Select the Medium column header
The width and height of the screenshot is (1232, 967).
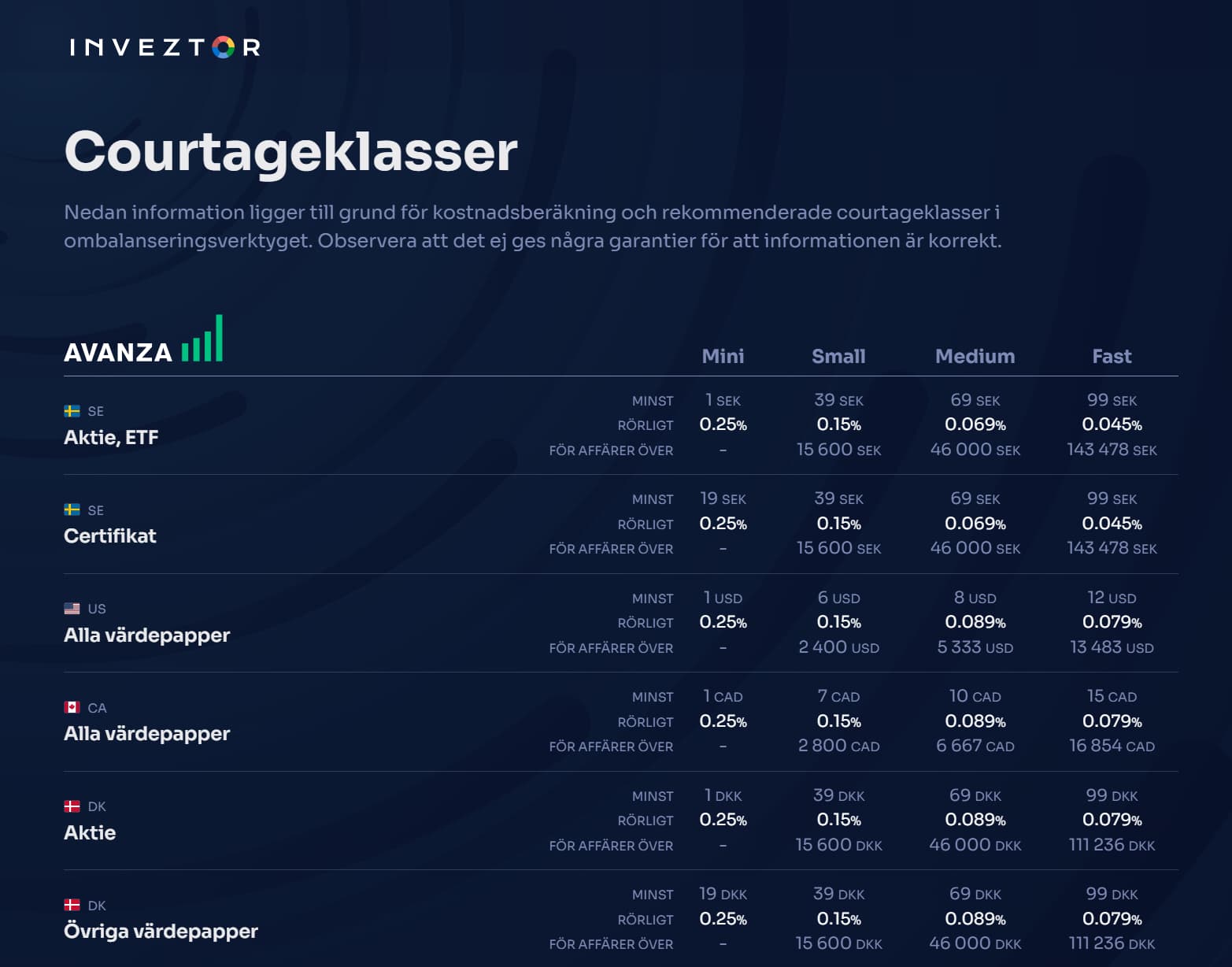(x=975, y=356)
